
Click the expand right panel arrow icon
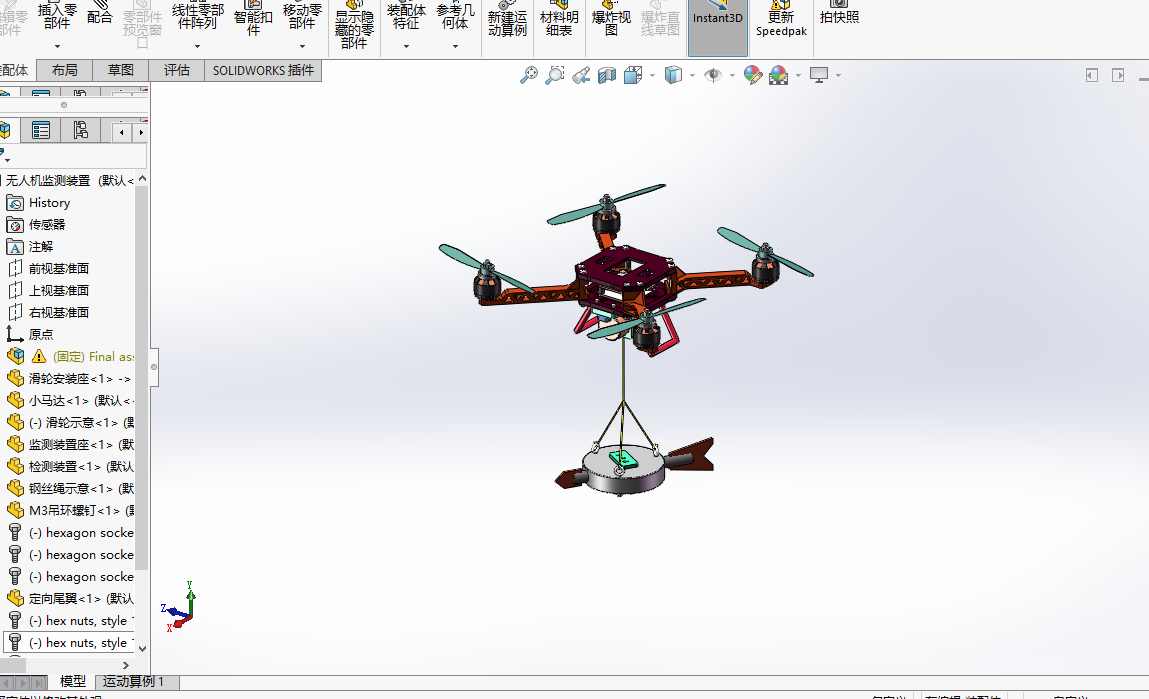click(1118, 75)
